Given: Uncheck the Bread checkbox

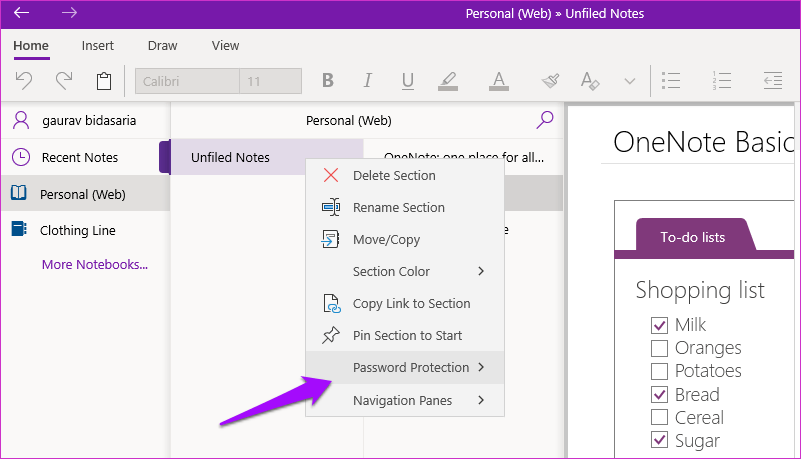Looking at the screenshot, I should point(659,394).
